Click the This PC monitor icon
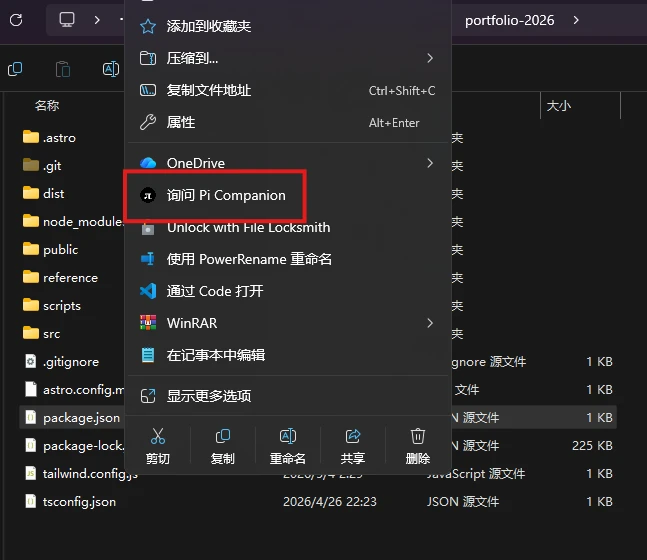The height and width of the screenshot is (560, 647). pos(67,19)
